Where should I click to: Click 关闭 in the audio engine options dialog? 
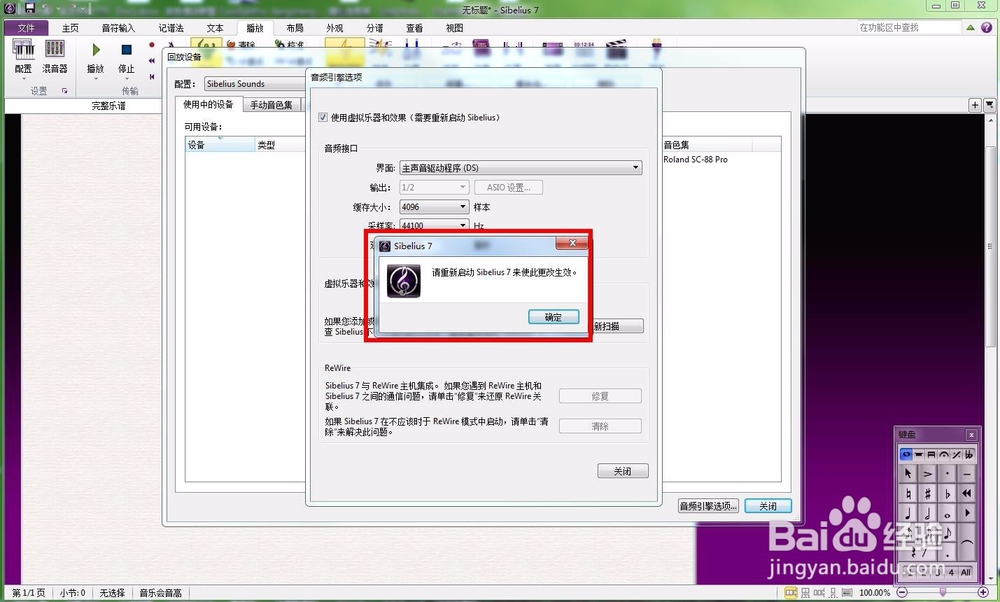coord(622,471)
